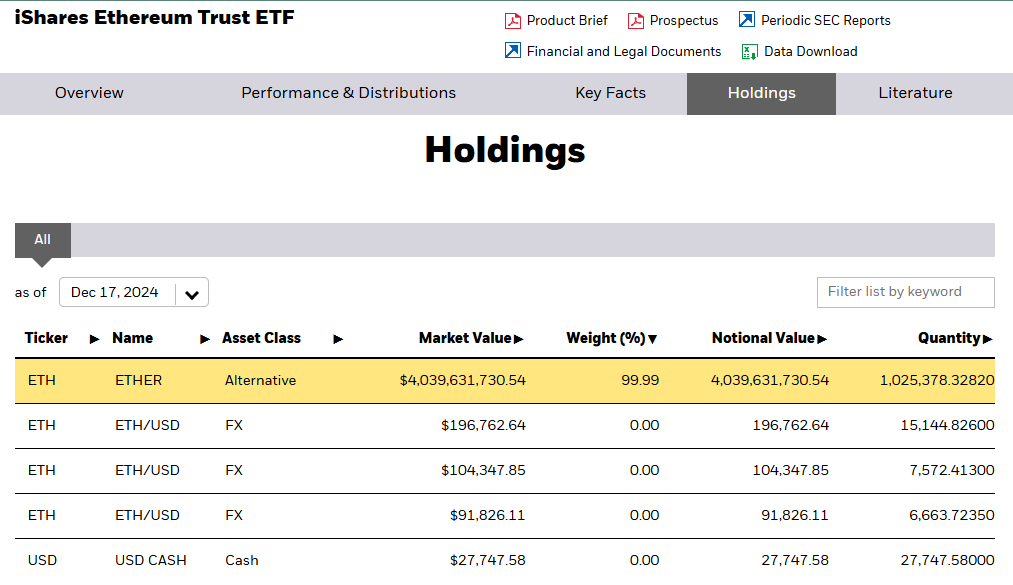1013x585 pixels.
Task: Select market value $27,747.58
Action: pos(487,561)
